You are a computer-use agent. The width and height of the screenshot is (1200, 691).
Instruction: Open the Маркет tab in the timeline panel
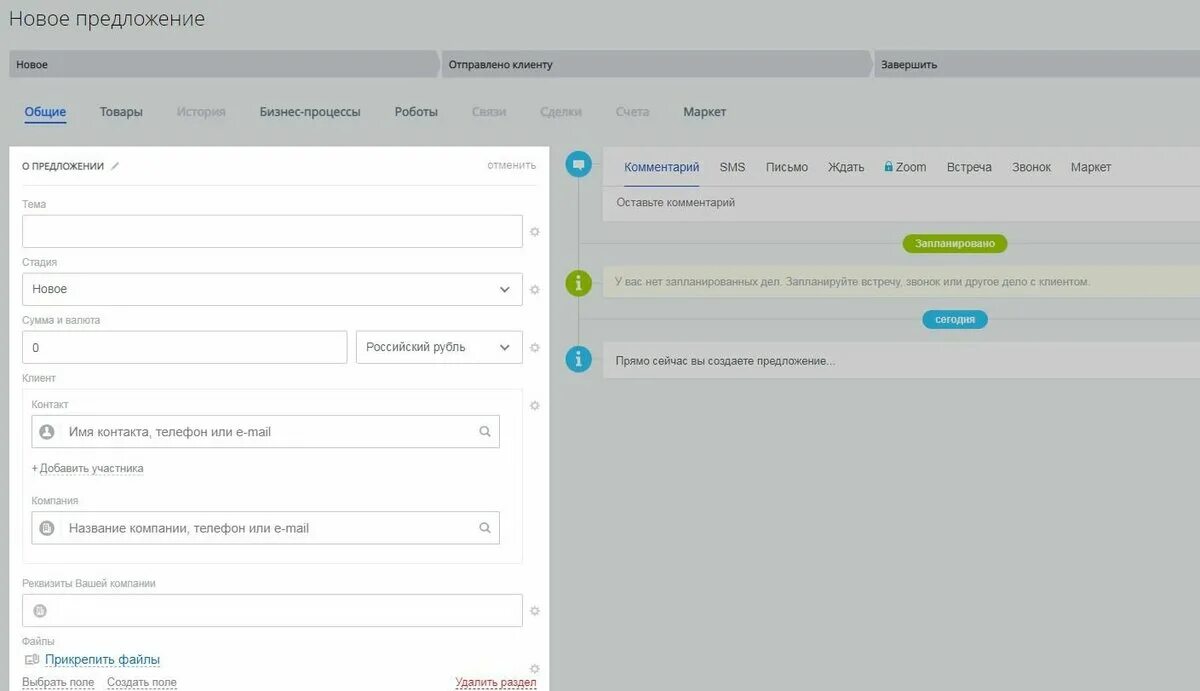click(1091, 167)
